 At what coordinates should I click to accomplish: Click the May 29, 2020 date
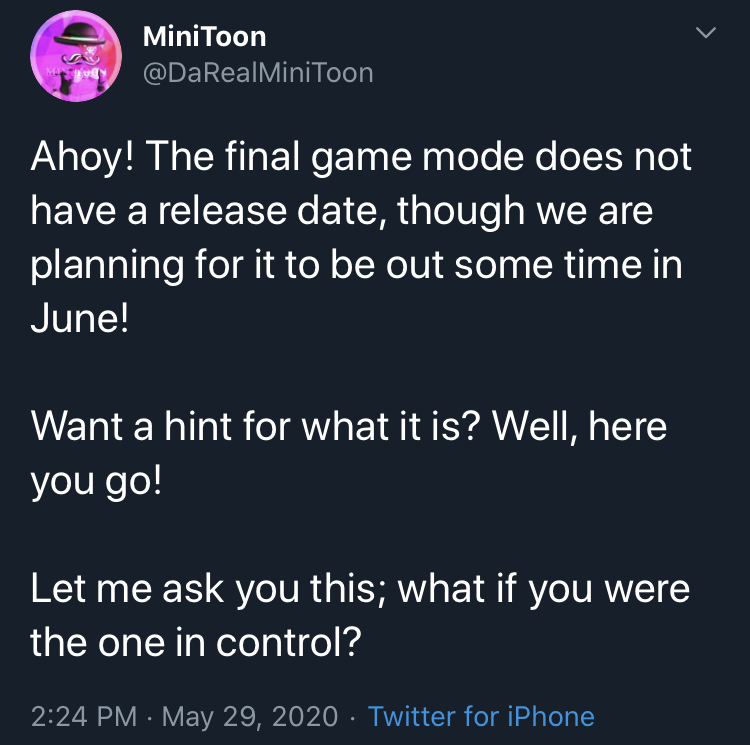[250, 716]
